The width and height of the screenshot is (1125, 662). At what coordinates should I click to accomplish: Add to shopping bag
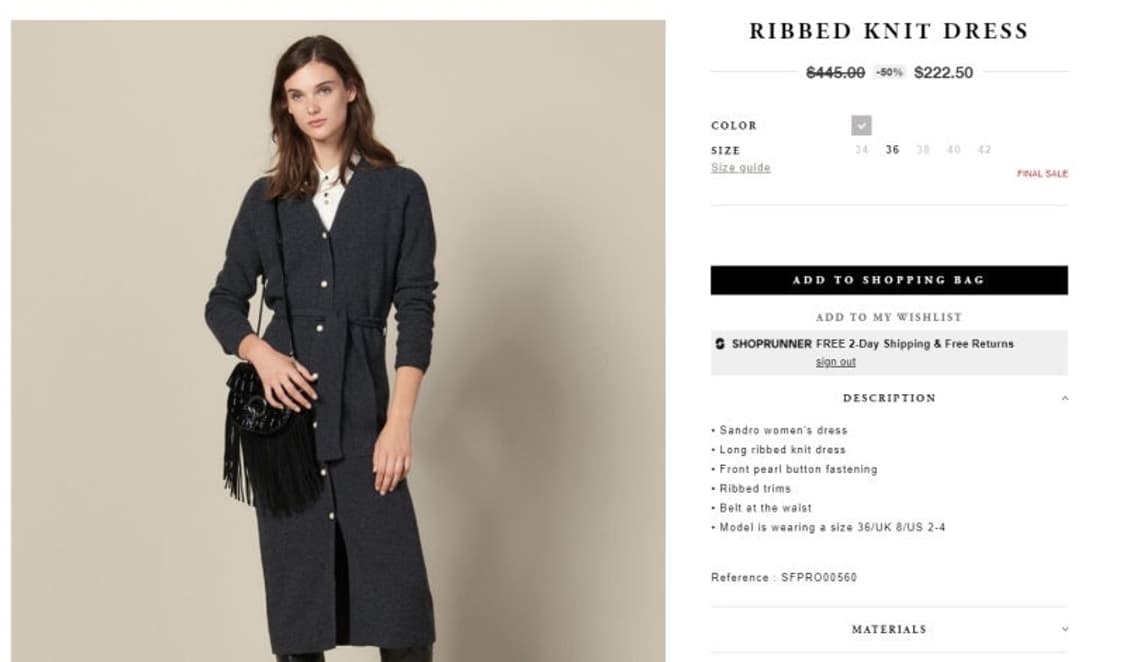(x=889, y=280)
